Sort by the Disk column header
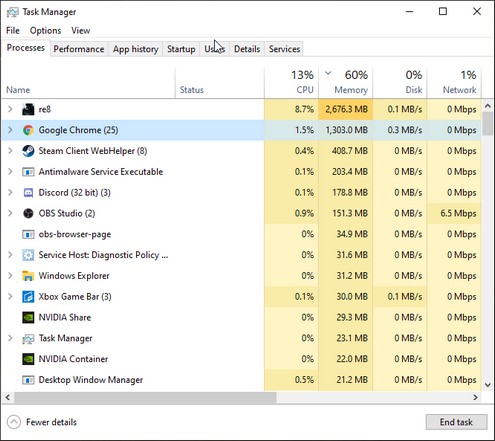This screenshot has height=441, width=495. pyautogui.click(x=400, y=84)
